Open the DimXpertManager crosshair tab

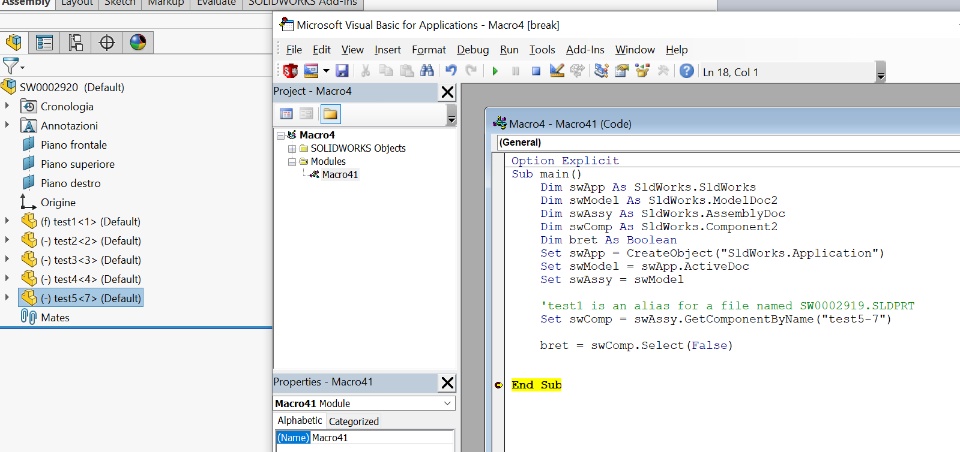click(x=107, y=42)
